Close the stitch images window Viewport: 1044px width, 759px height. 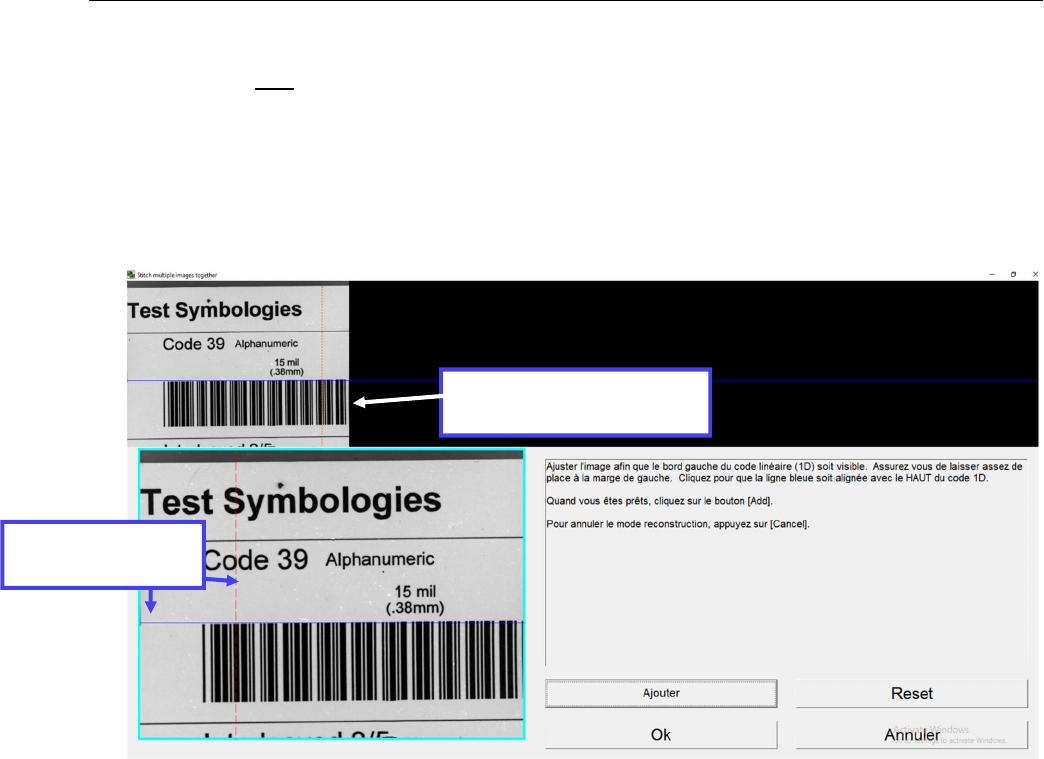1035,274
